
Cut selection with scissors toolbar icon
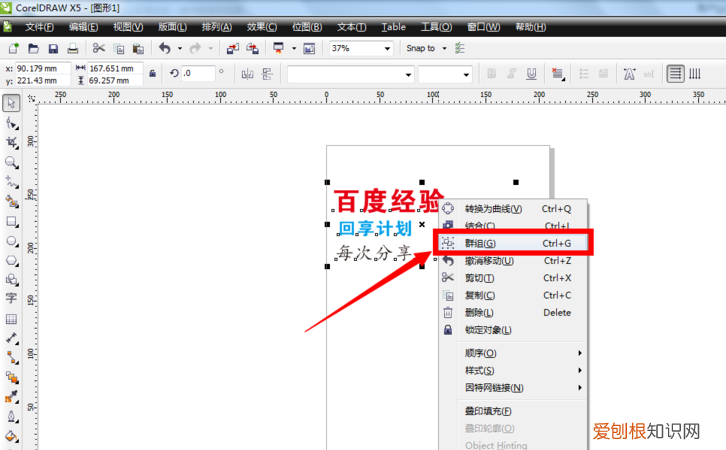(x=99, y=48)
